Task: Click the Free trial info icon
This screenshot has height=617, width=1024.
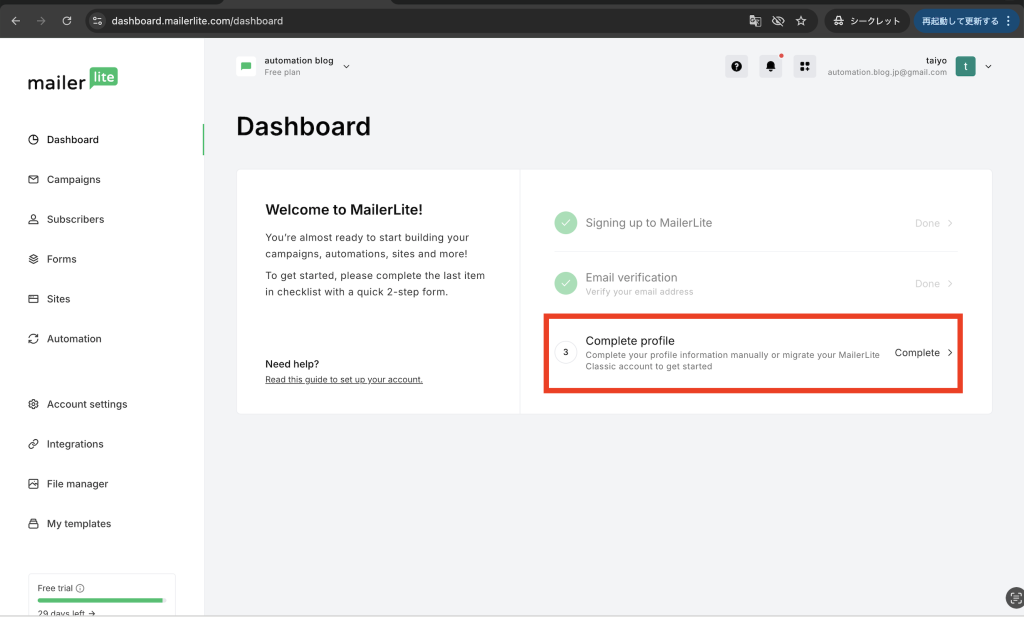Action: [x=80, y=588]
